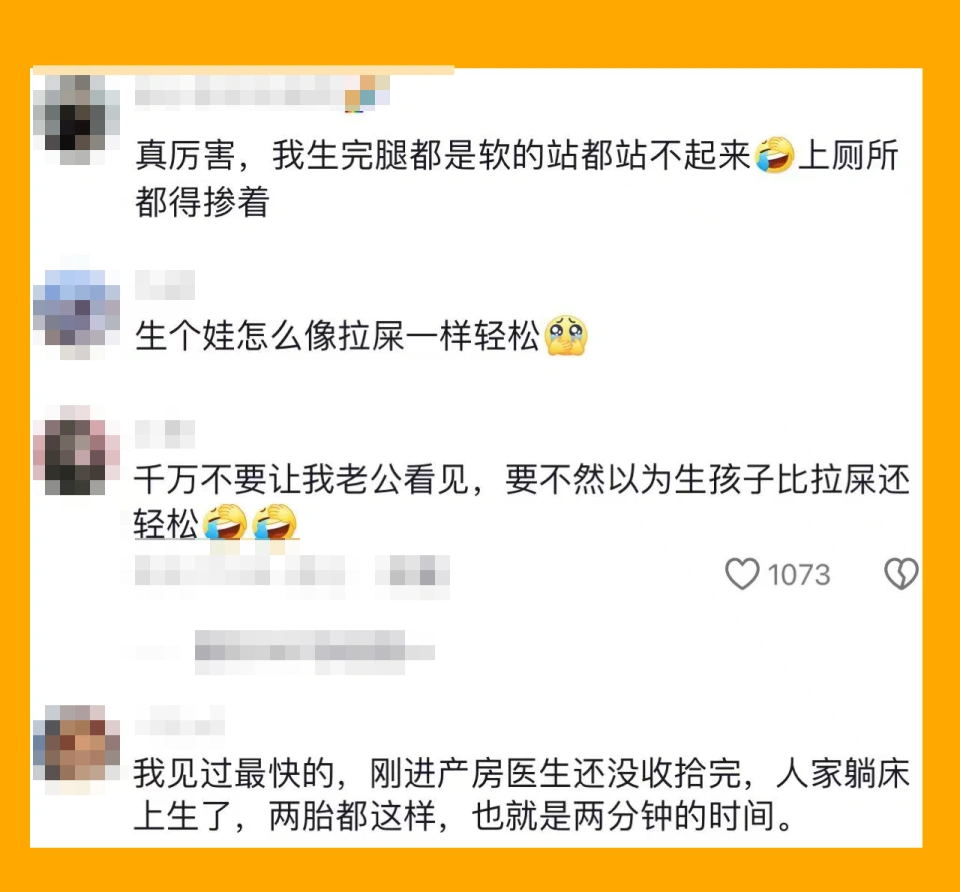Screen dimensions: 960x892
Task: Tap second laughing emoji after 轻松
Action: click(275, 522)
